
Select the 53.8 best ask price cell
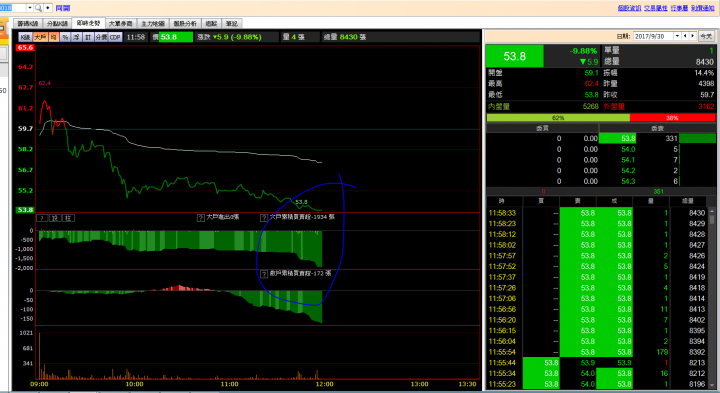pos(618,138)
